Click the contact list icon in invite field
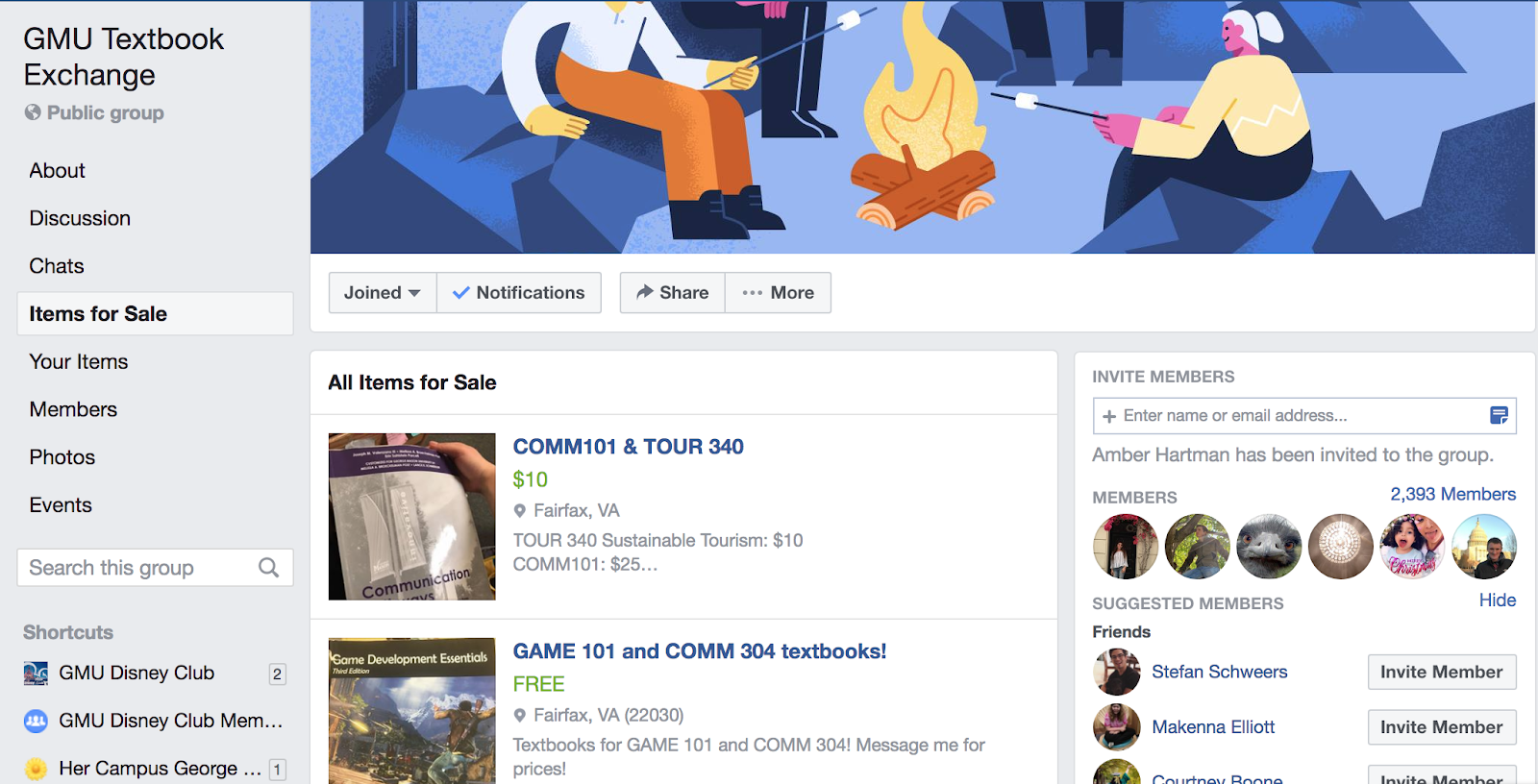 pyautogui.click(x=1499, y=415)
